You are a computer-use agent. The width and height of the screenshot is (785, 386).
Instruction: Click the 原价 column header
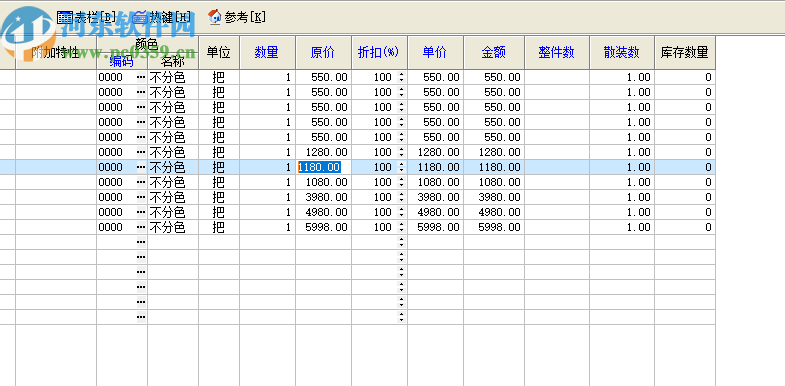pos(323,52)
